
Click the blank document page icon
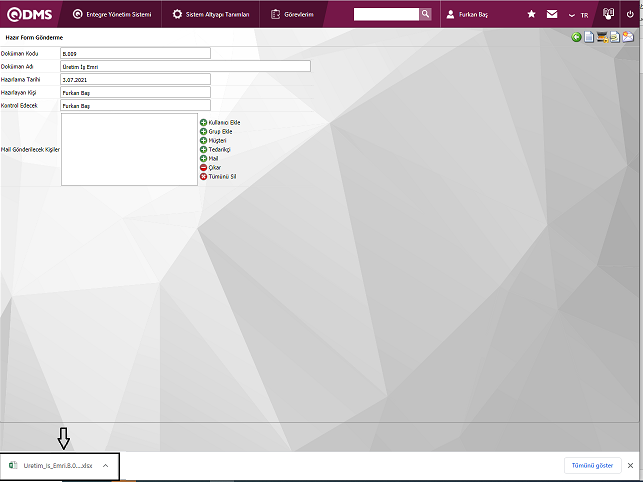[x=589, y=37]
